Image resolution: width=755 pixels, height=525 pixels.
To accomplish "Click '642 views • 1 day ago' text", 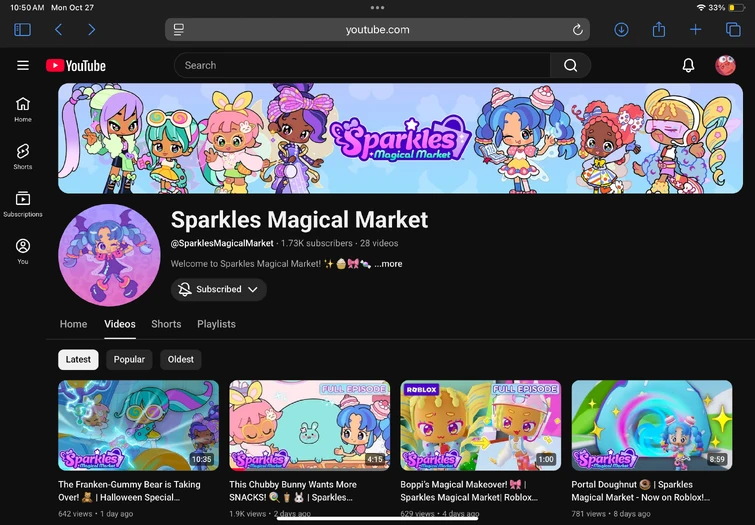I will [x=95, y=514].
